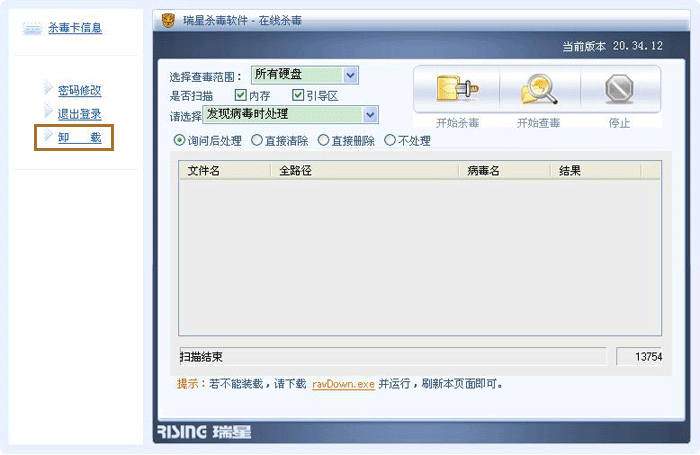The image size is (700, 455).
Task: Select the 不处理 radio option
Action: point(390,140)
